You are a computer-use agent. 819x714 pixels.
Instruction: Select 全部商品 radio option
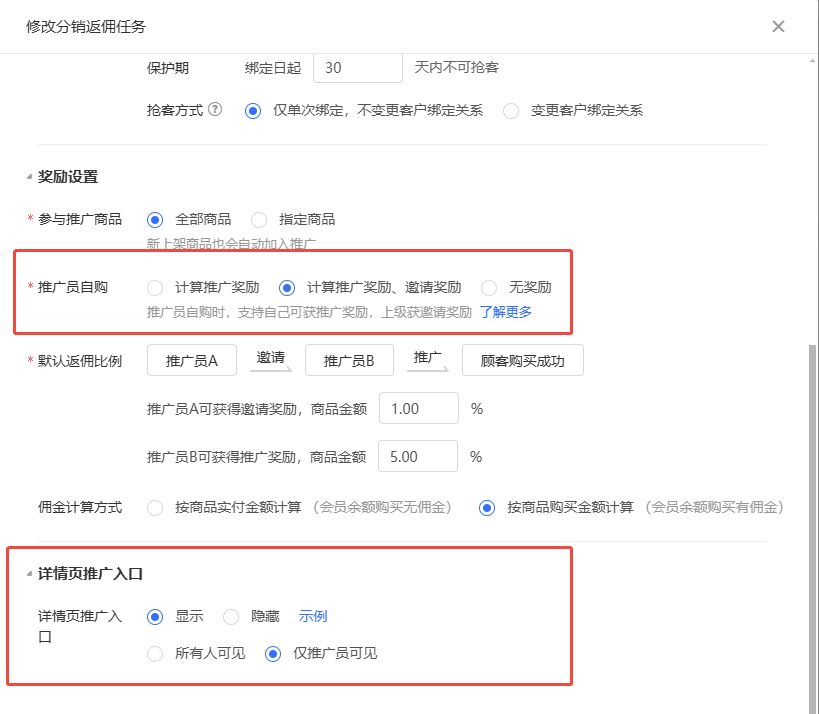pos(155,219)
